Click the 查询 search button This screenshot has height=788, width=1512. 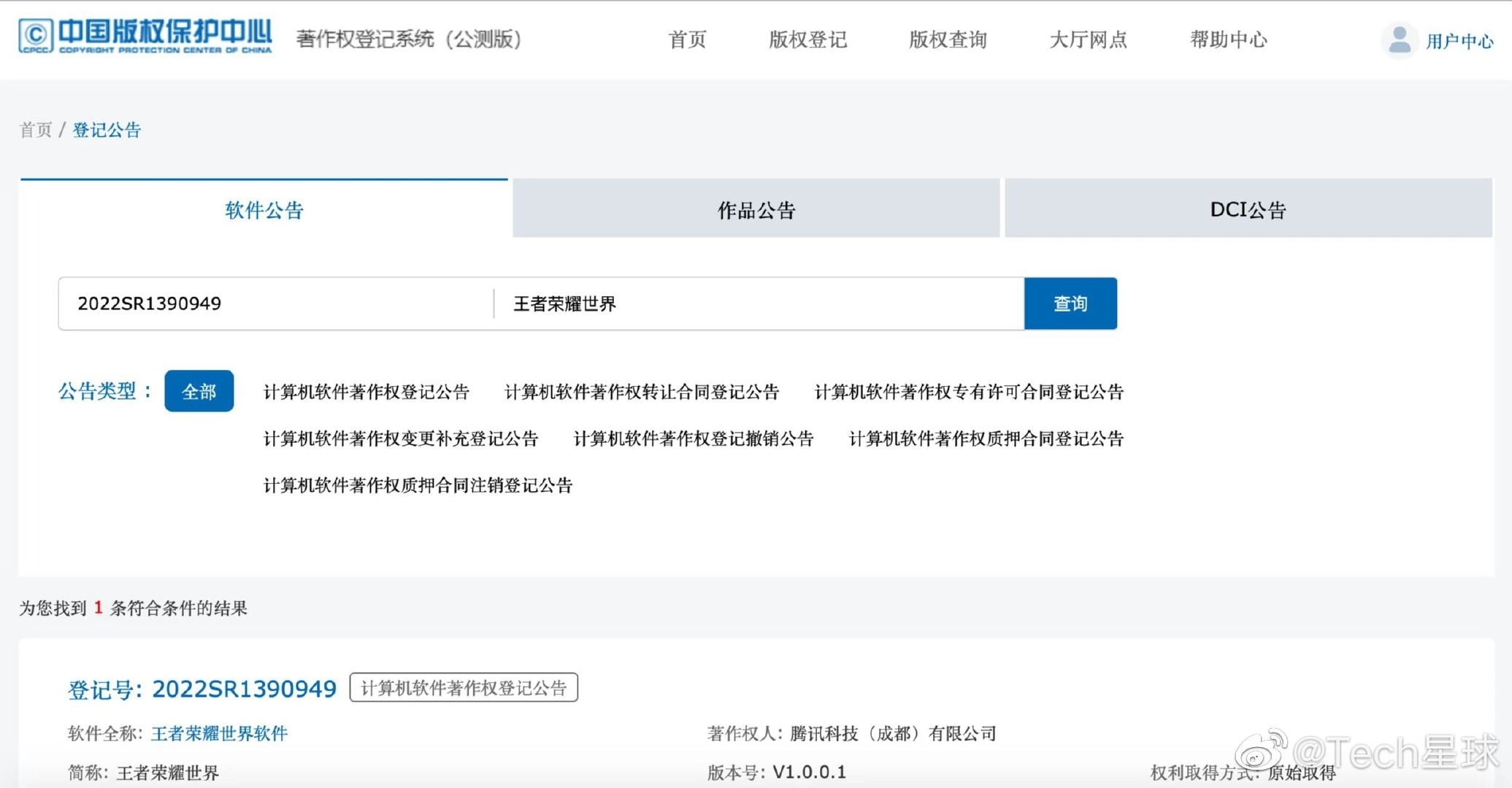tap(1070, 304)
